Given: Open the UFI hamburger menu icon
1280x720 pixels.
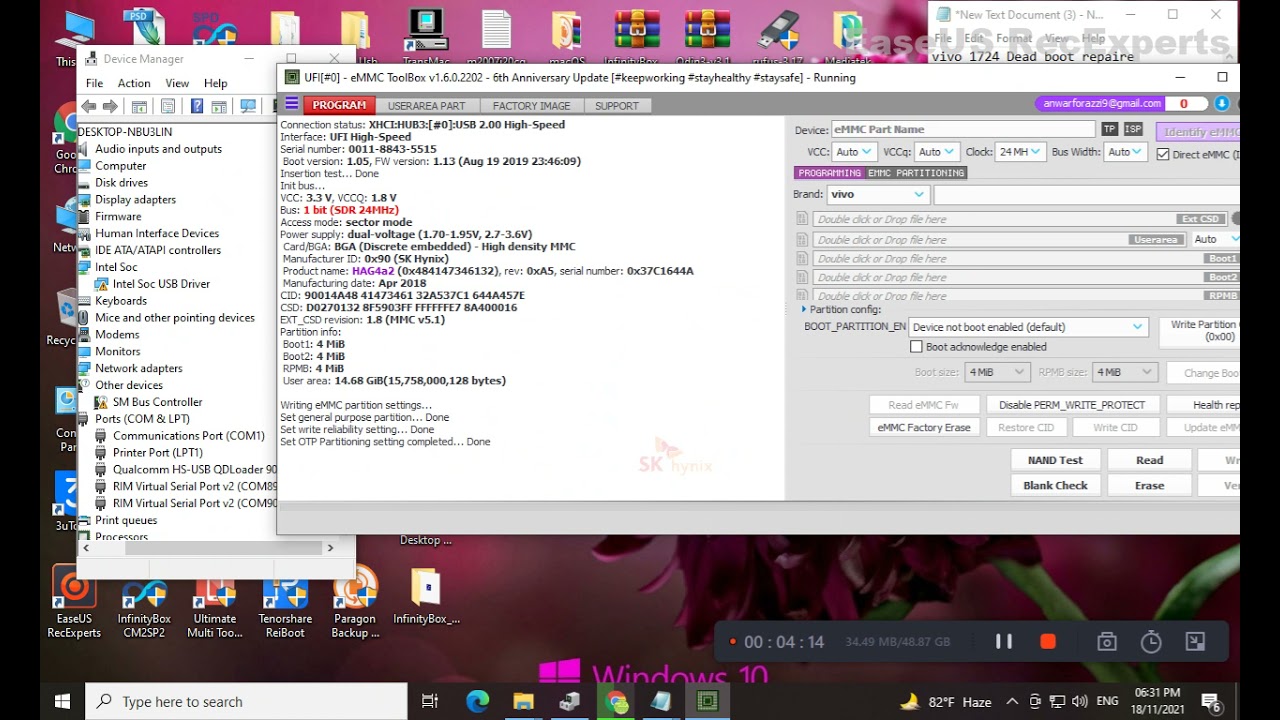Looking at the screenshot, I should point(292,104).
